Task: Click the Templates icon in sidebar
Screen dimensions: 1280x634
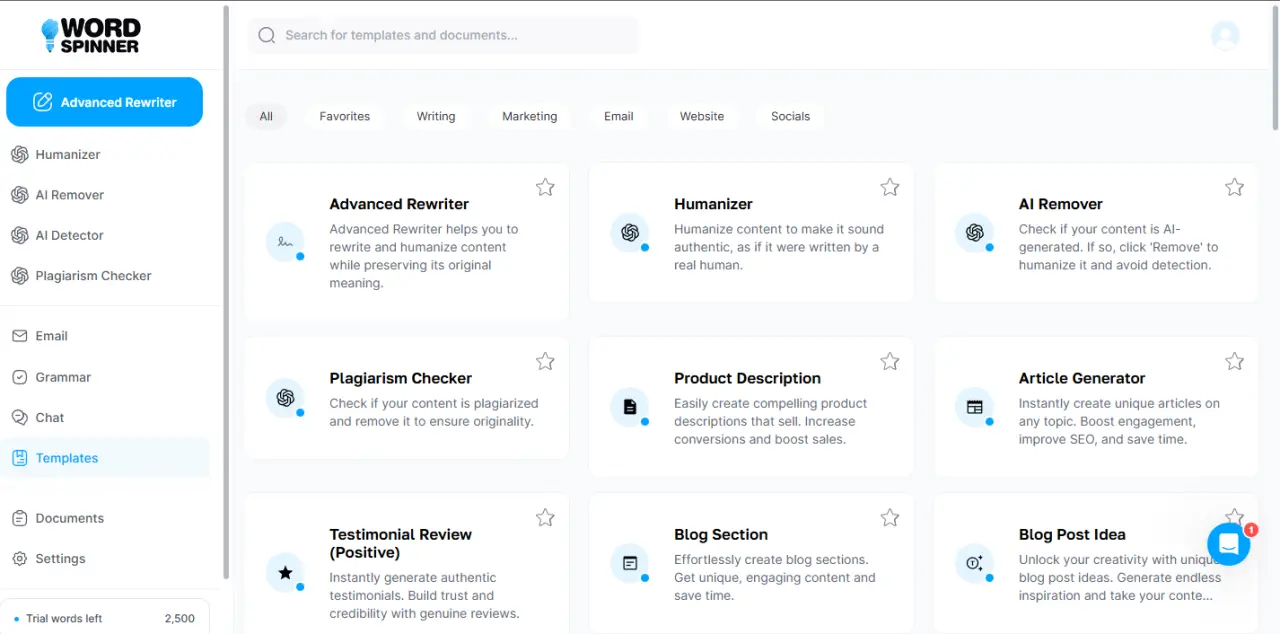Action: (19, 458)
